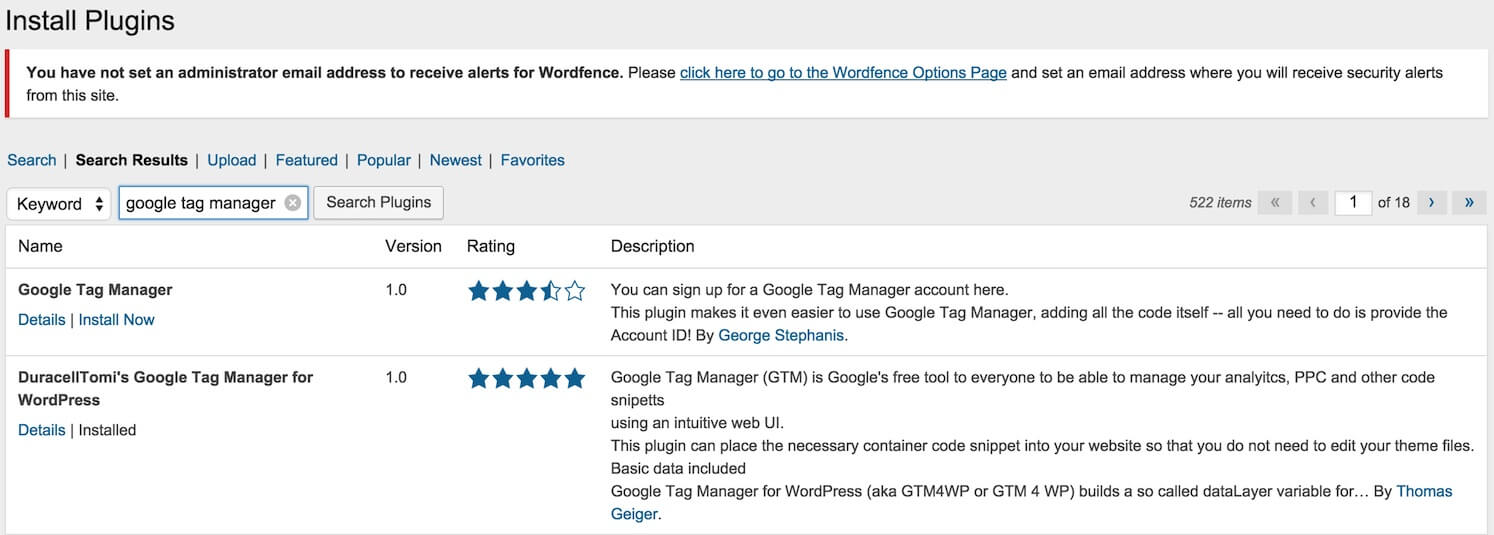
Task: Open Thomas Geiger author link
Action: pos(1032,502)
